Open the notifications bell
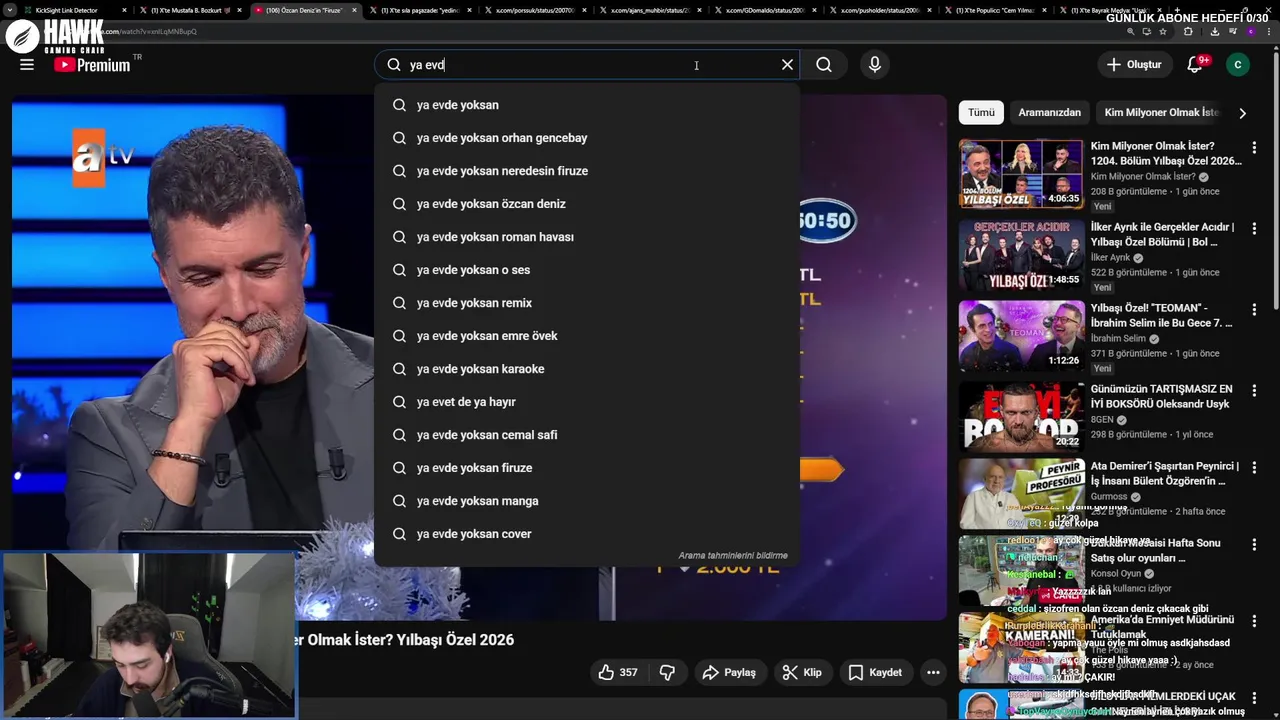This screenshot has width=1280, height=720. pyautogui.click(x=1195, y=64)
